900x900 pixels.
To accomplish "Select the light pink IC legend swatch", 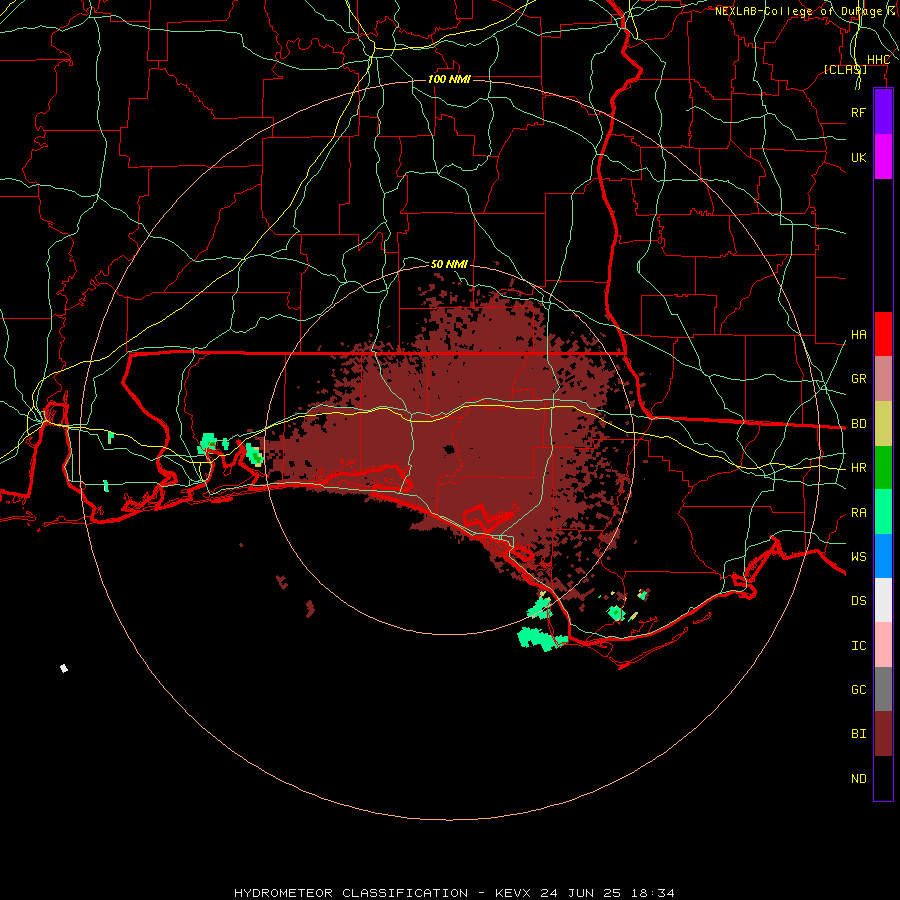I will (883, 645).
